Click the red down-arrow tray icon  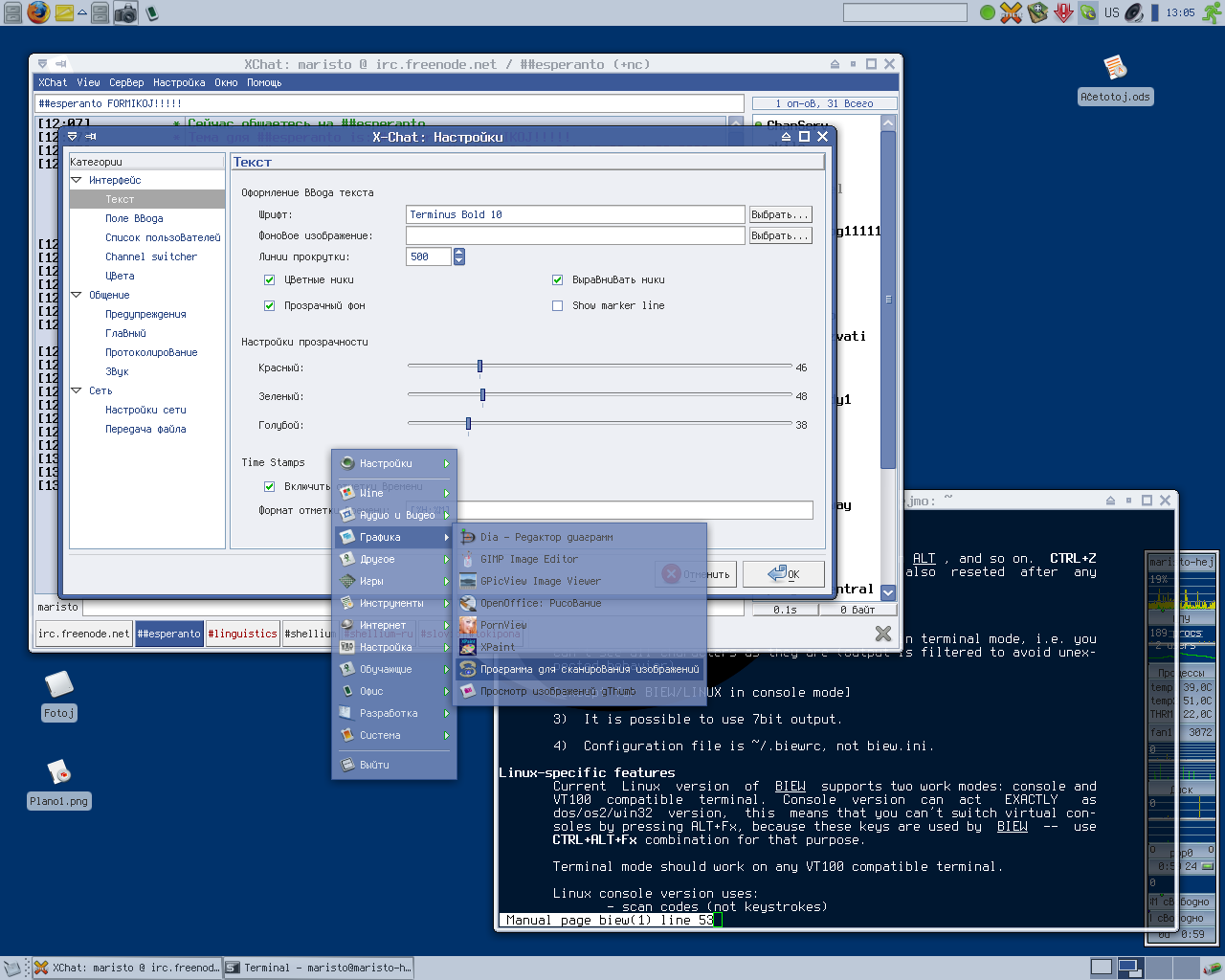coord(1063,12)
